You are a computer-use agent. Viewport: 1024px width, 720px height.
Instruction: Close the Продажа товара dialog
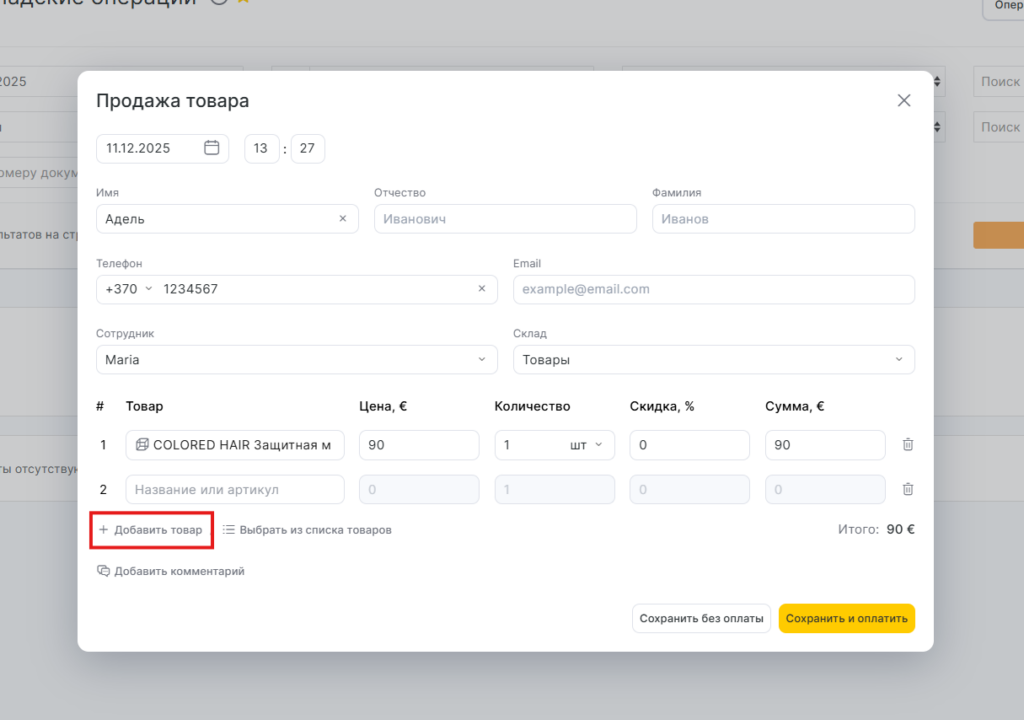pyautogui.click(x=904, y=100)
